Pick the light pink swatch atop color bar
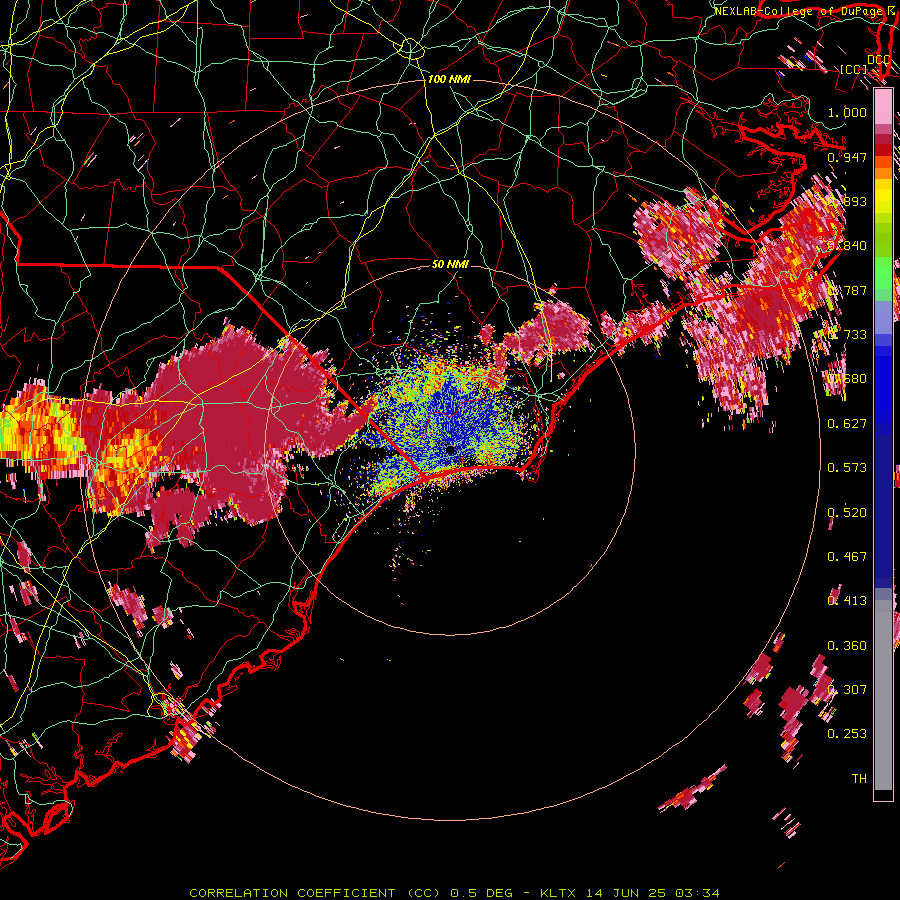This screenshot has height=900, width=900. pos(883,107)
